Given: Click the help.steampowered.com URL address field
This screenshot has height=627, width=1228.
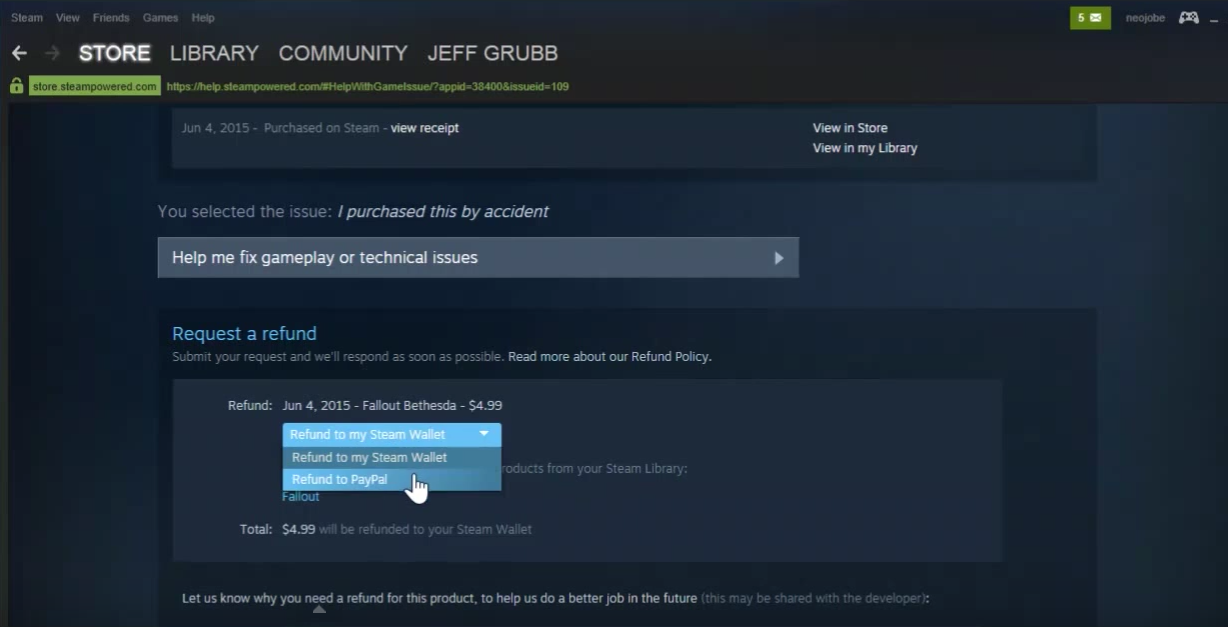Looking at the screenshot, I should (368, 87).
